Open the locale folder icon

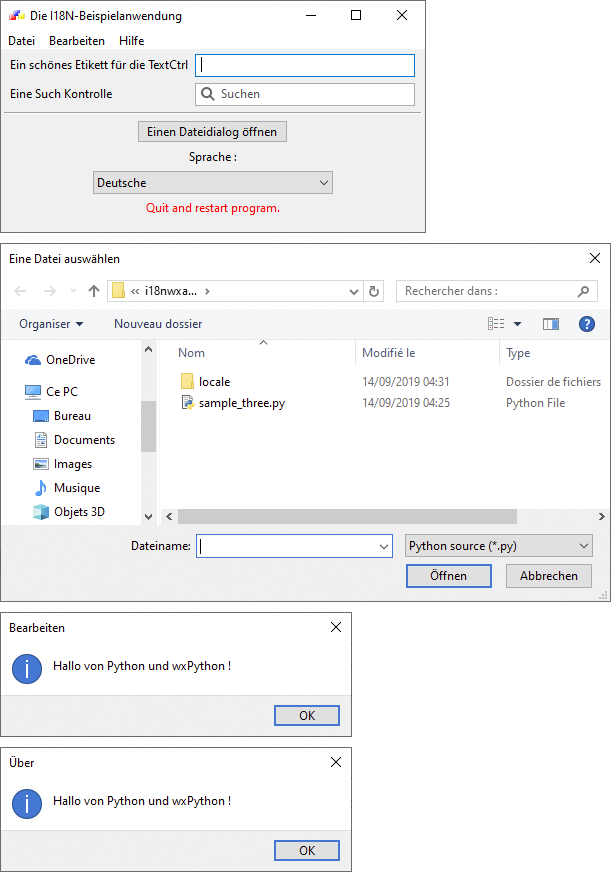tap(187, 382)
